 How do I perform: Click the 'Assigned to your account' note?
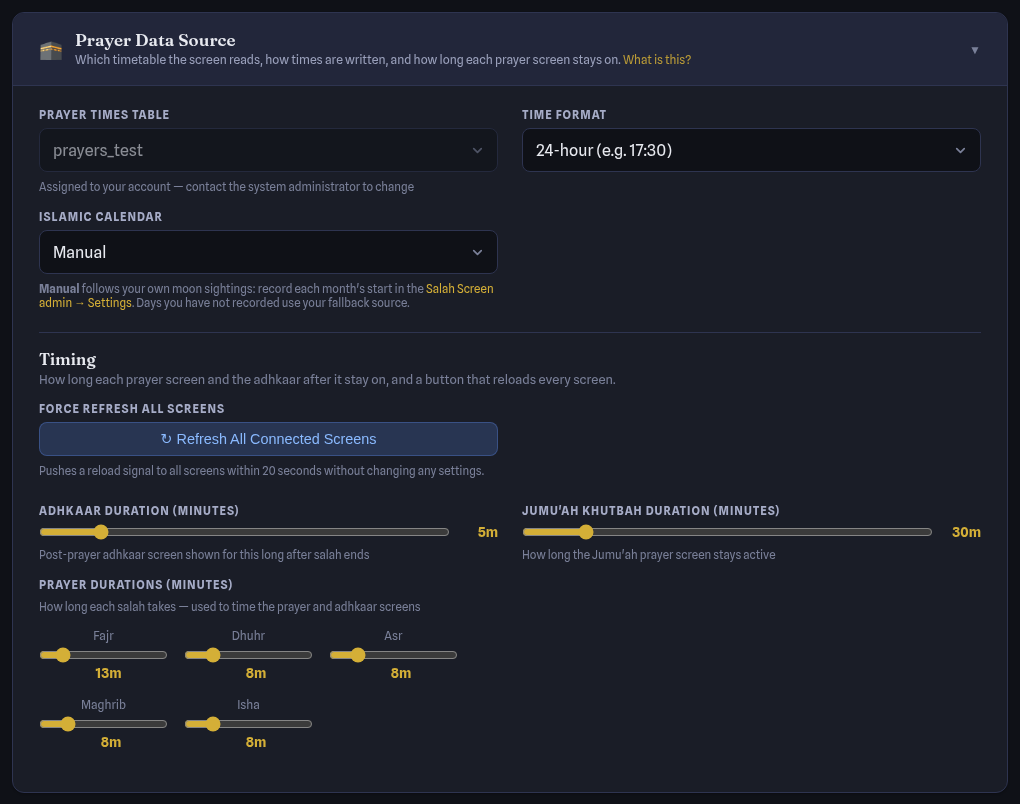tap(226, 187)
